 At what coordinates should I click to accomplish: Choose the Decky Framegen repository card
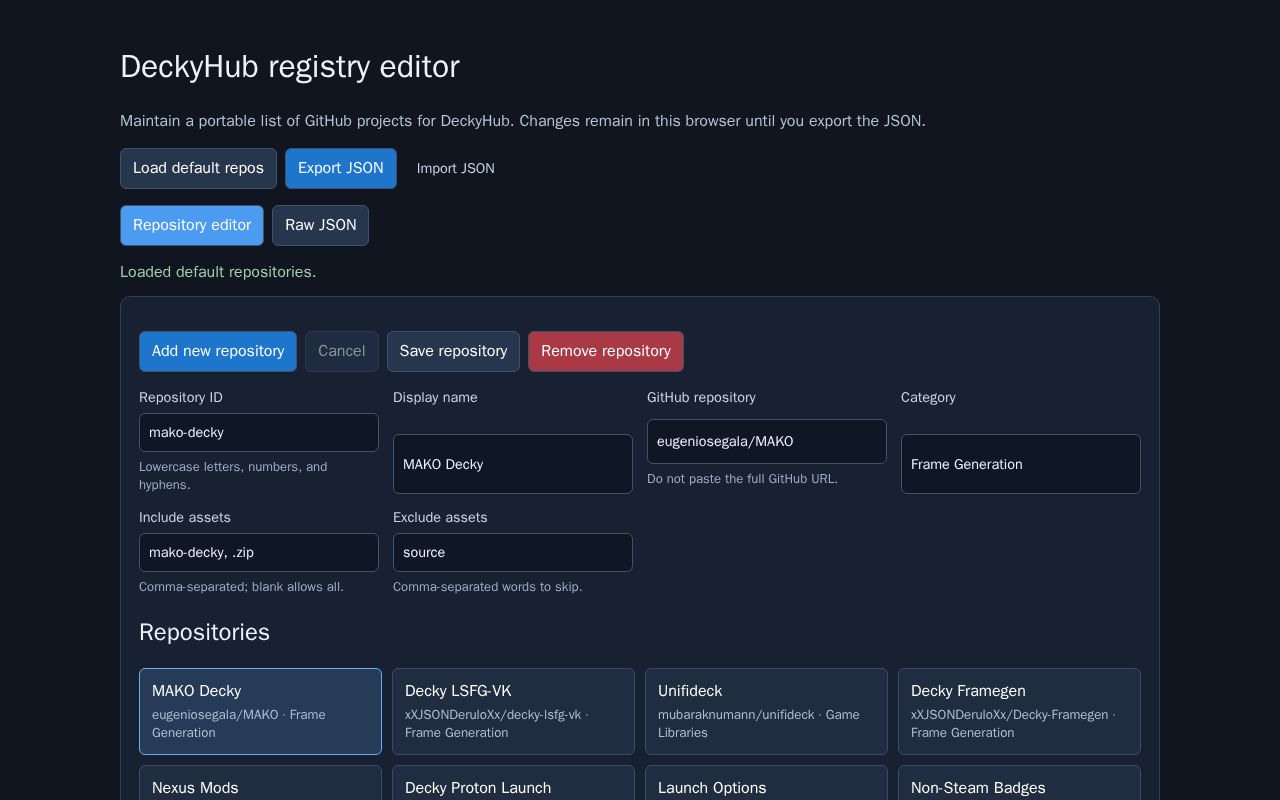1019,711
